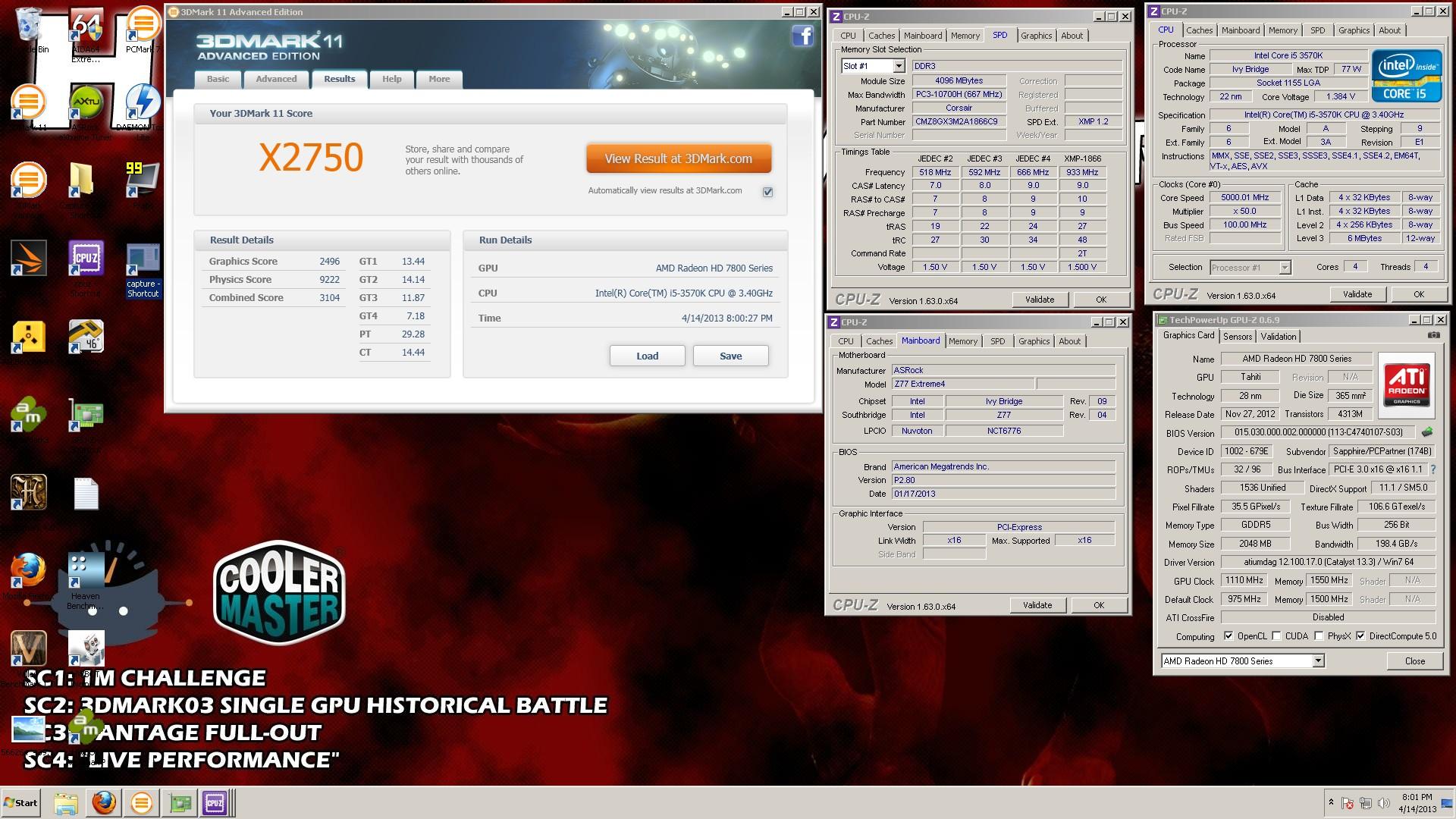
Task: Toggle the PhysX checkbox in GPU-Z
Action: click(x=1319, y=636)
